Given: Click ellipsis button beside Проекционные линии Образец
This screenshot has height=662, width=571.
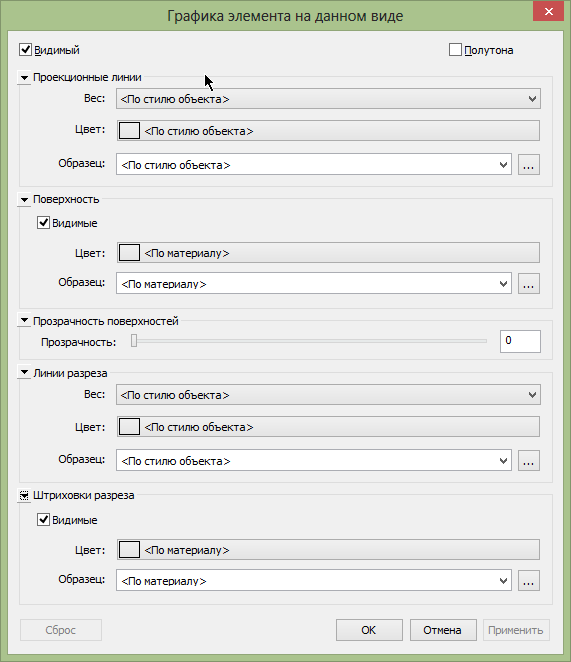Looking at the screenshot, I should [529, 165].
